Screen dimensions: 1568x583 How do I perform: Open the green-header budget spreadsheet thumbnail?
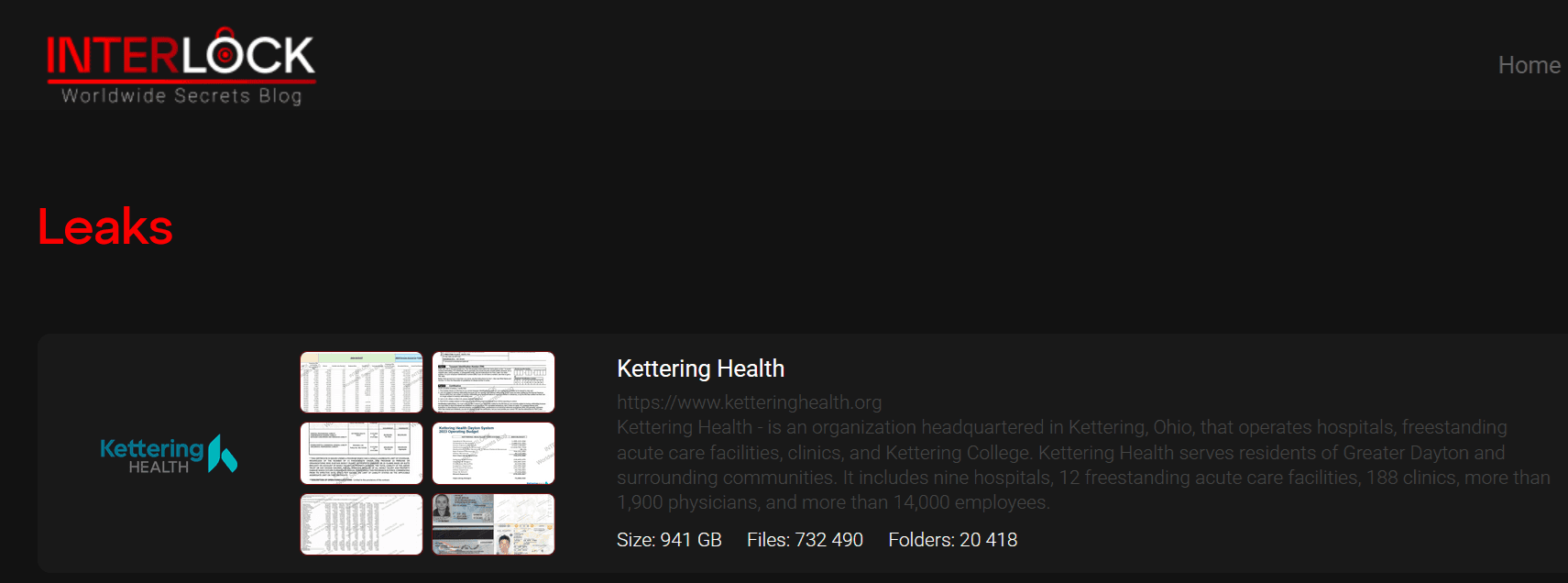click(361, 382)
